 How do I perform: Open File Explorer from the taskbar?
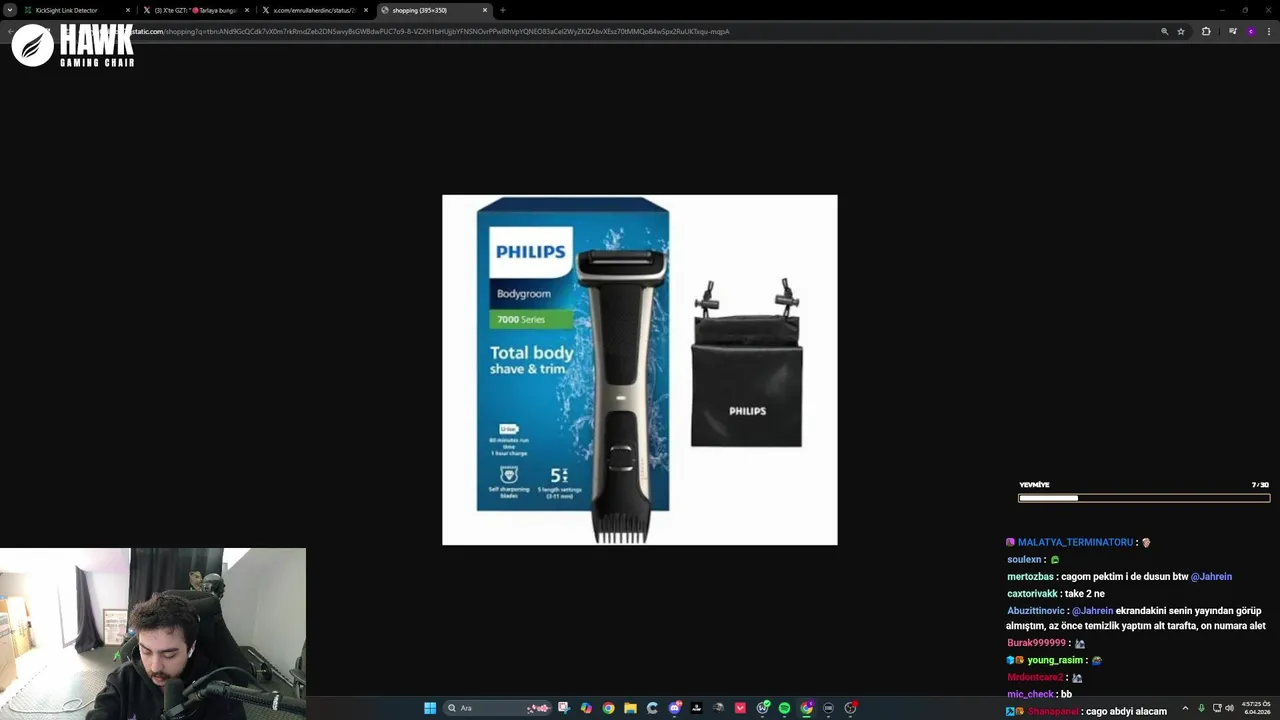[x=630, y=708]
